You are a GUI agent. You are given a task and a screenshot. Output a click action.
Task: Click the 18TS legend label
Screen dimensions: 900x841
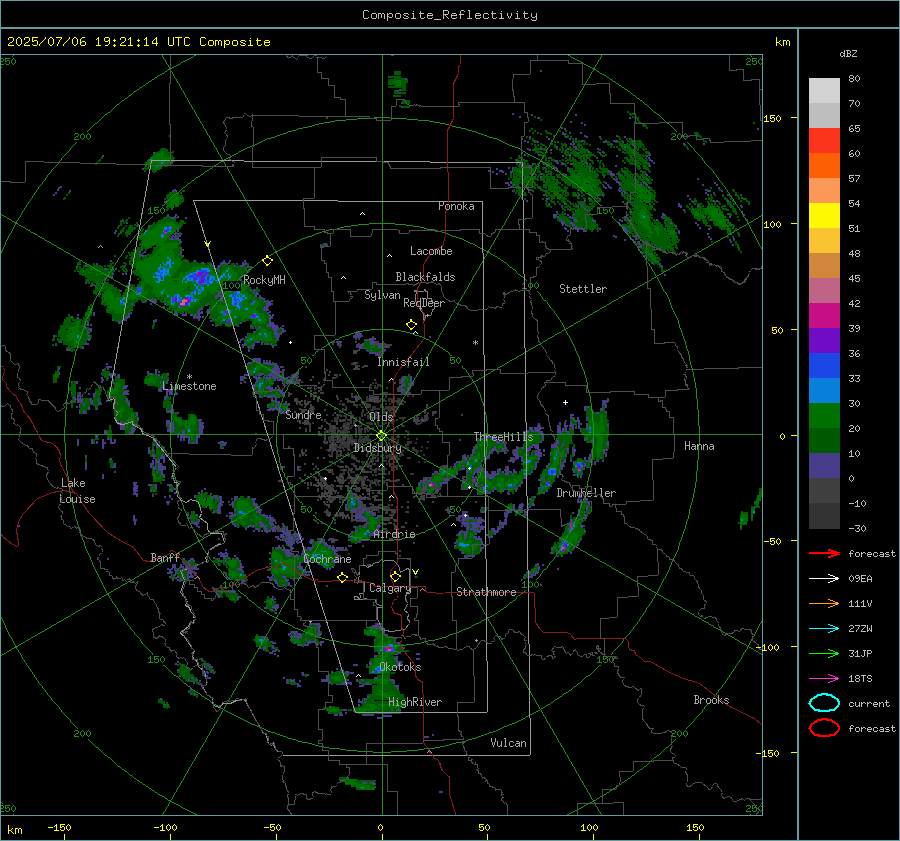[x=860, y=679]
